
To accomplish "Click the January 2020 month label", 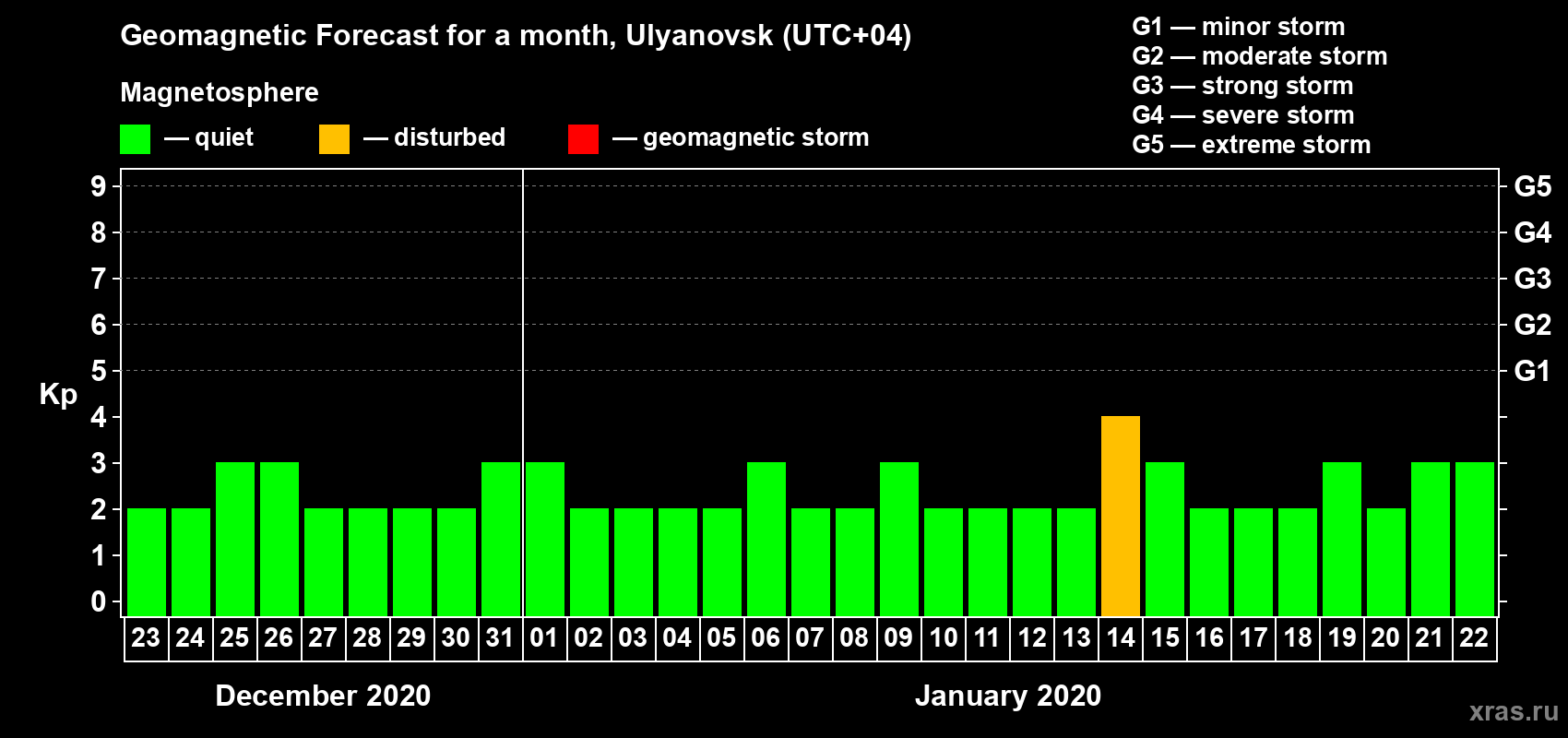I will pos(1008,696).
